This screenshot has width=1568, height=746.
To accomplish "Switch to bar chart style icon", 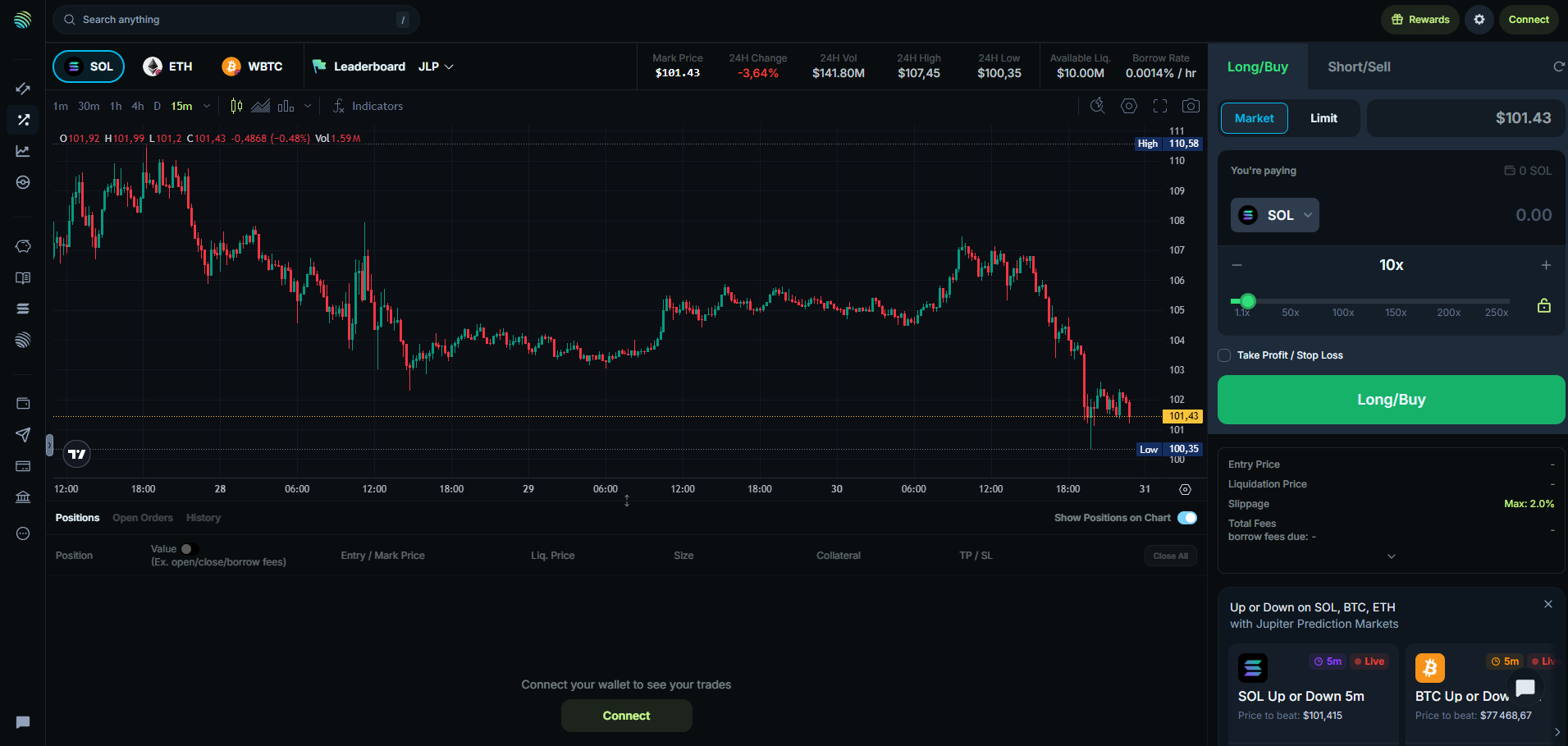I will 286,106.
